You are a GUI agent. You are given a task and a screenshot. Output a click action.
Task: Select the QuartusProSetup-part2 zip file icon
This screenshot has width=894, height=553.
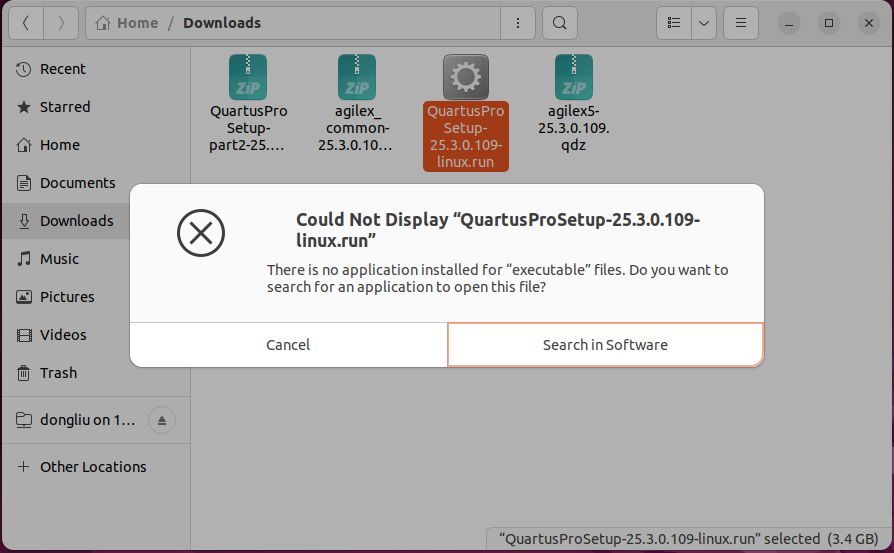pos(248,77)
